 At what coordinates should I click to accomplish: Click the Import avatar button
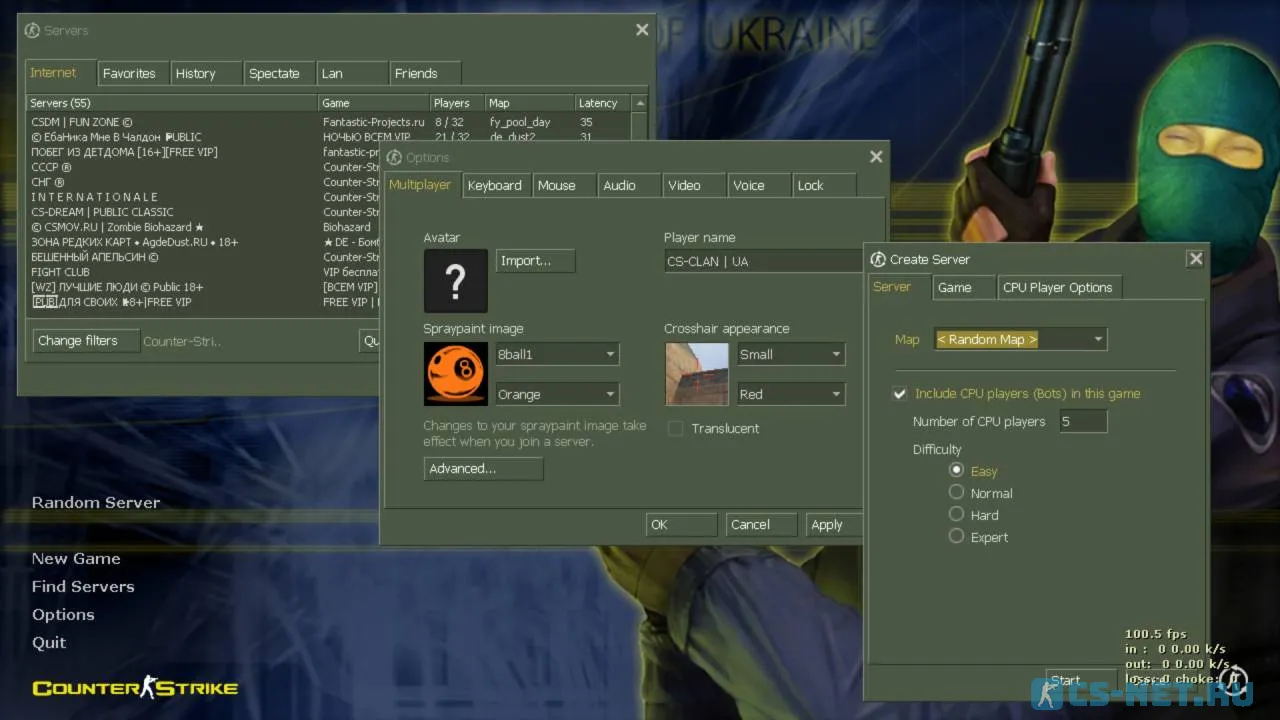(535, 261)
